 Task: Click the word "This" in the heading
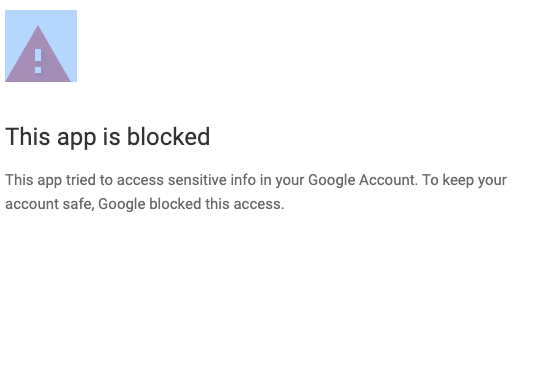click(28, 136)
